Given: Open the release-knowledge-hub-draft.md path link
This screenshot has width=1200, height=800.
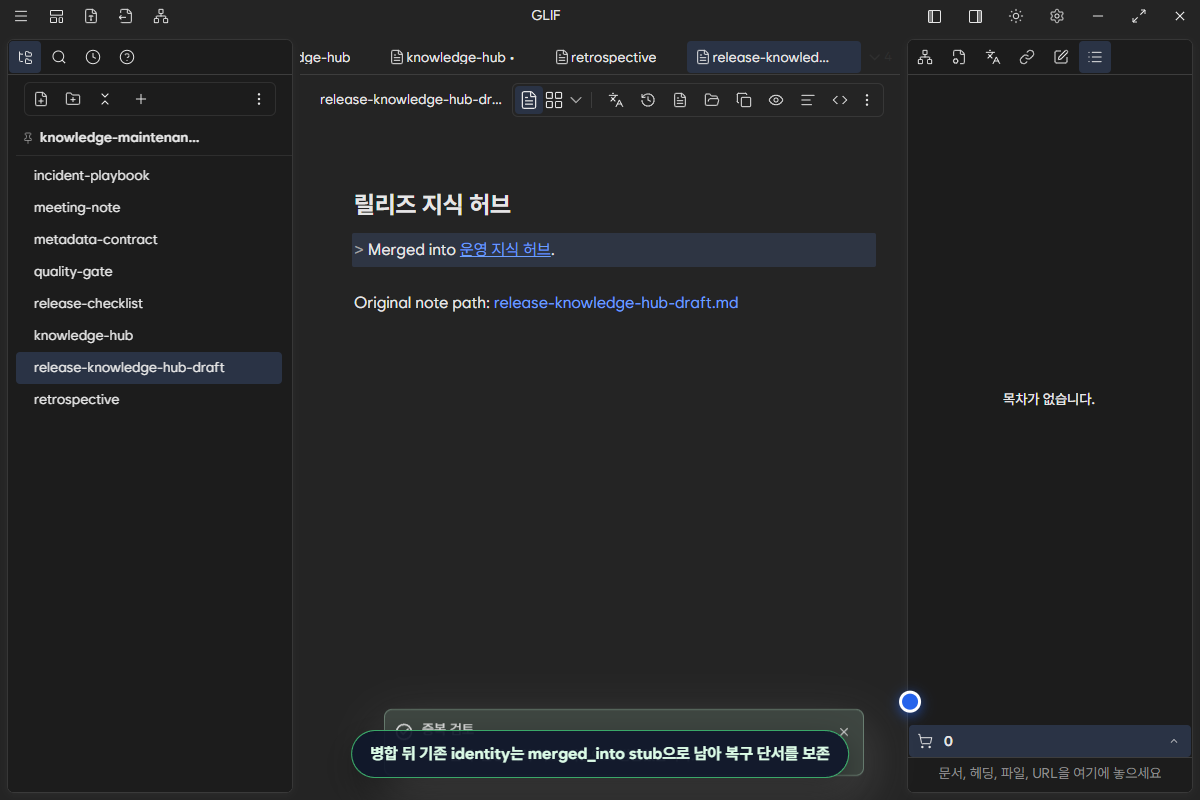Looking at the screenshot, I should tap(616, 302).
